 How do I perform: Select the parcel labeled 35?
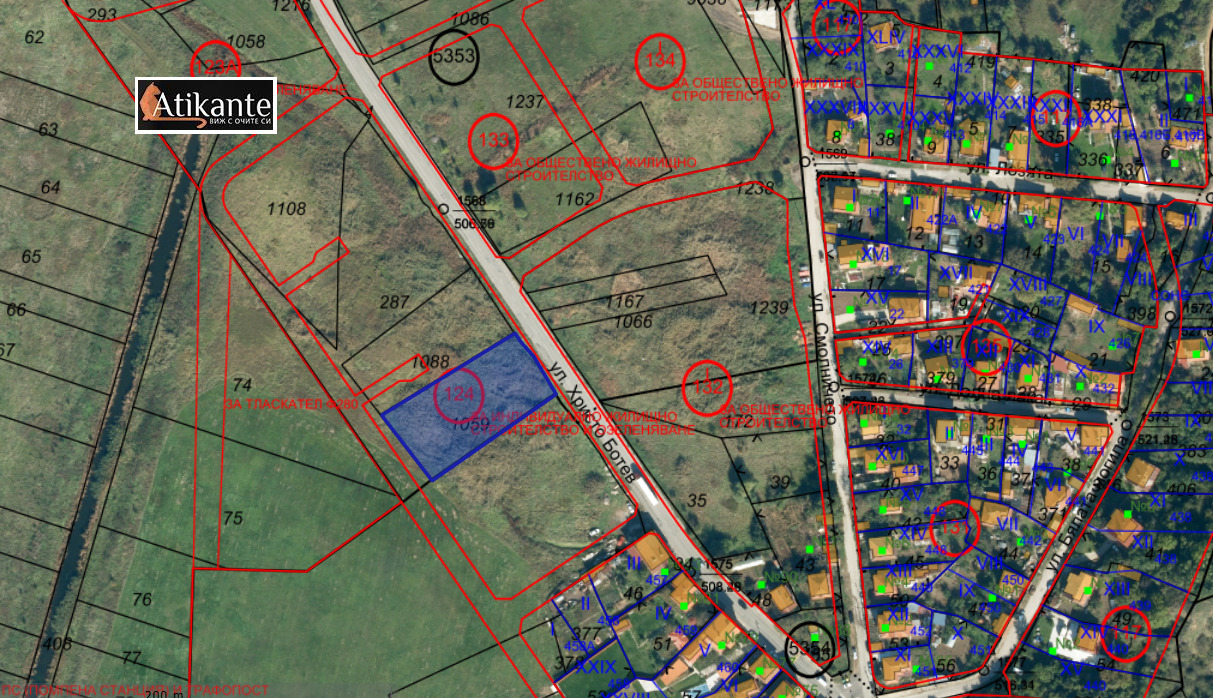[697, 501]
